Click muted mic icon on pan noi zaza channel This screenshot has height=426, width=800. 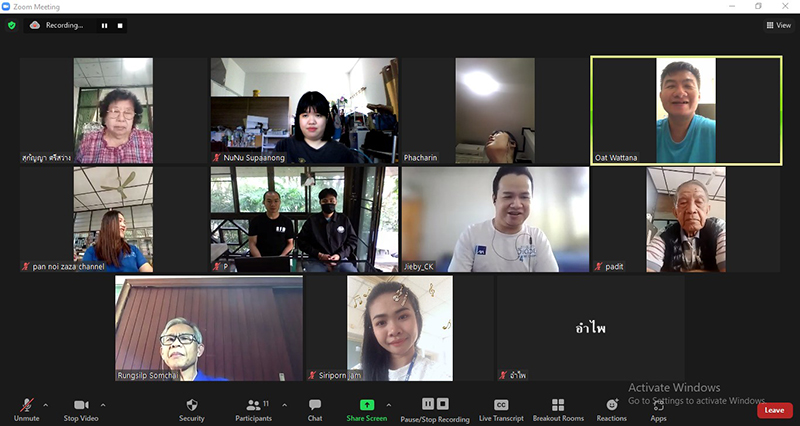pos(26,266)
